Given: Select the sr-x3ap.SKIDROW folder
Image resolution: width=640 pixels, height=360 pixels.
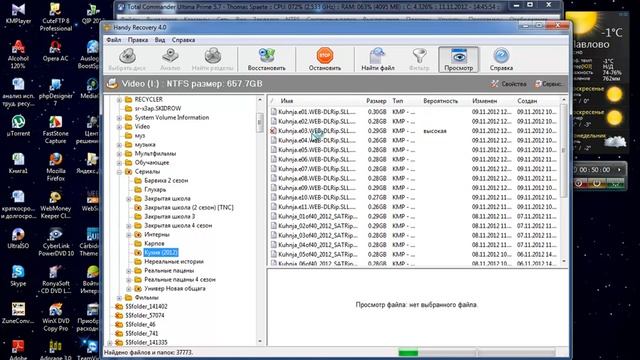Looking at the screenshot, I should (158, 109).
